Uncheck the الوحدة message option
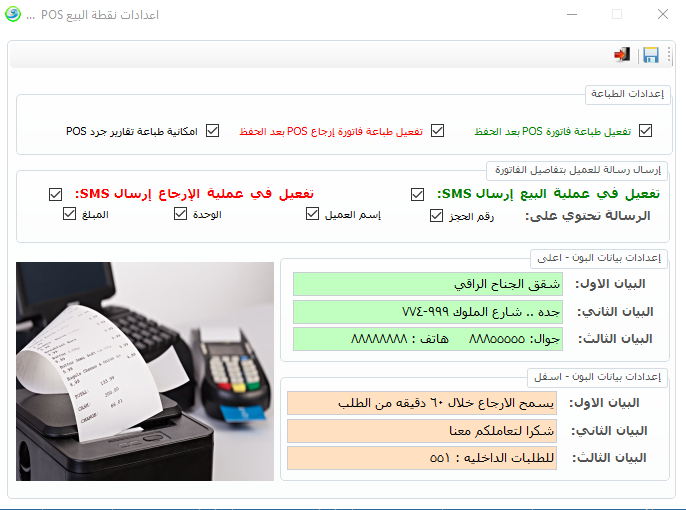Screen dimensions: 686x510 pos(183,215)
